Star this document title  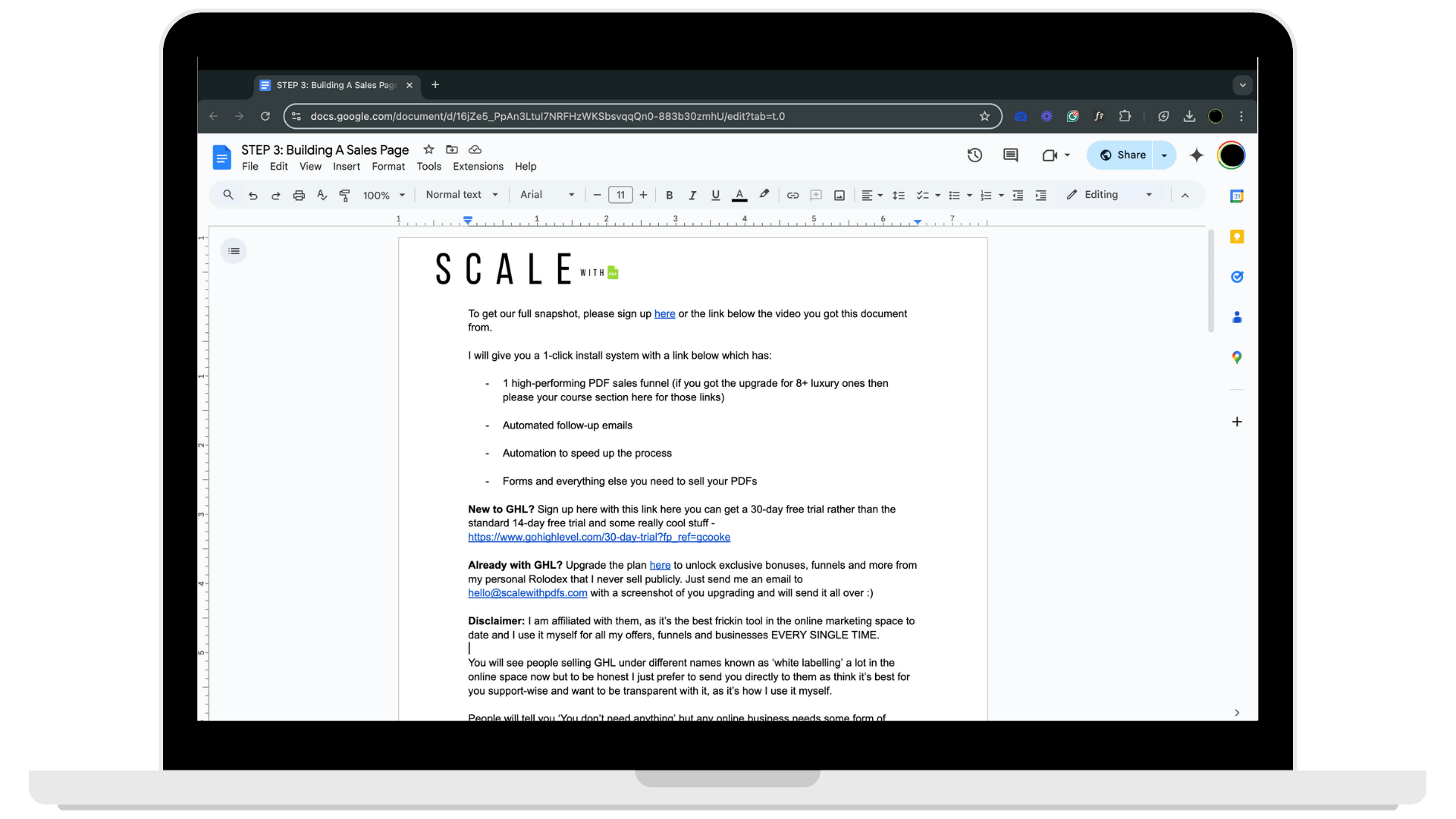(428, 149)
